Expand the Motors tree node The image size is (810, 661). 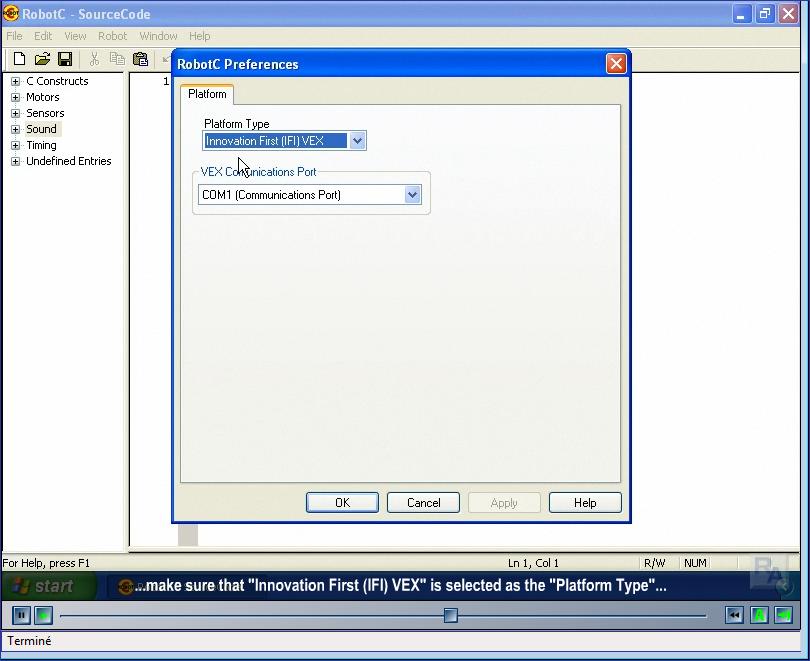pyautogui.click(x=15, y=97)
